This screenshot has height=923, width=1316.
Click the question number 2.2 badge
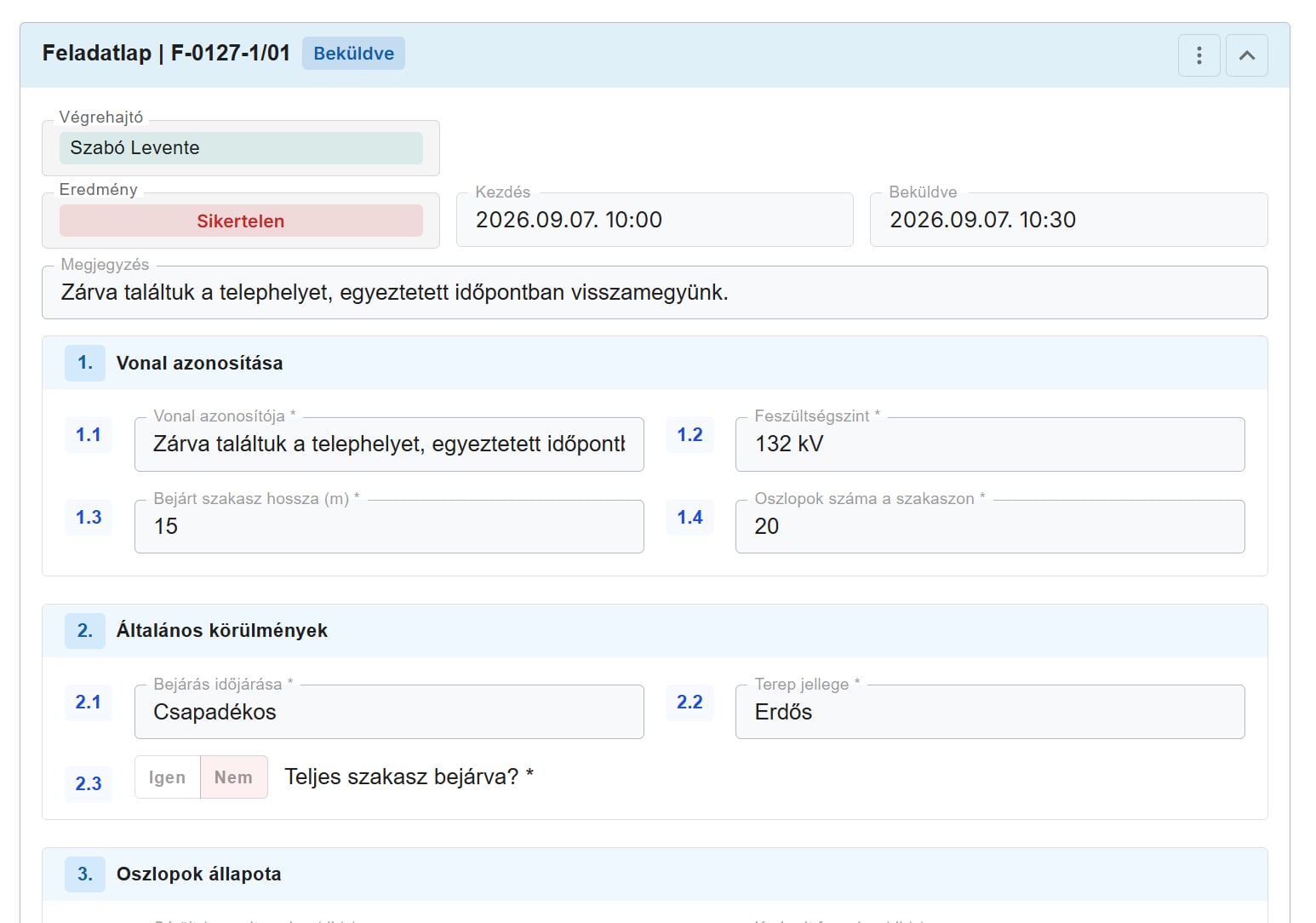[690, 702]
